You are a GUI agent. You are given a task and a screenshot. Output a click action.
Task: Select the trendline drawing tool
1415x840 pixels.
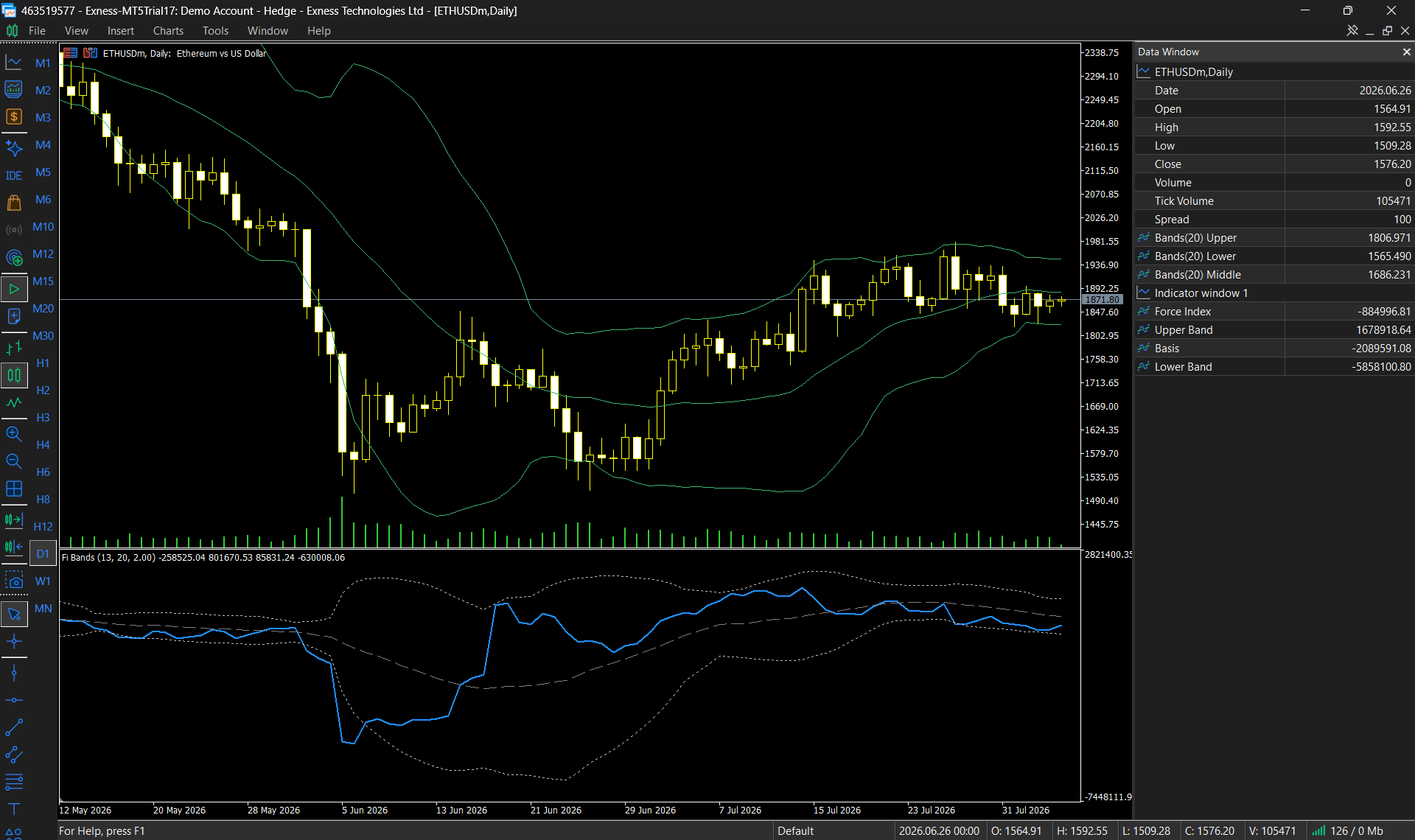[14, 727]
